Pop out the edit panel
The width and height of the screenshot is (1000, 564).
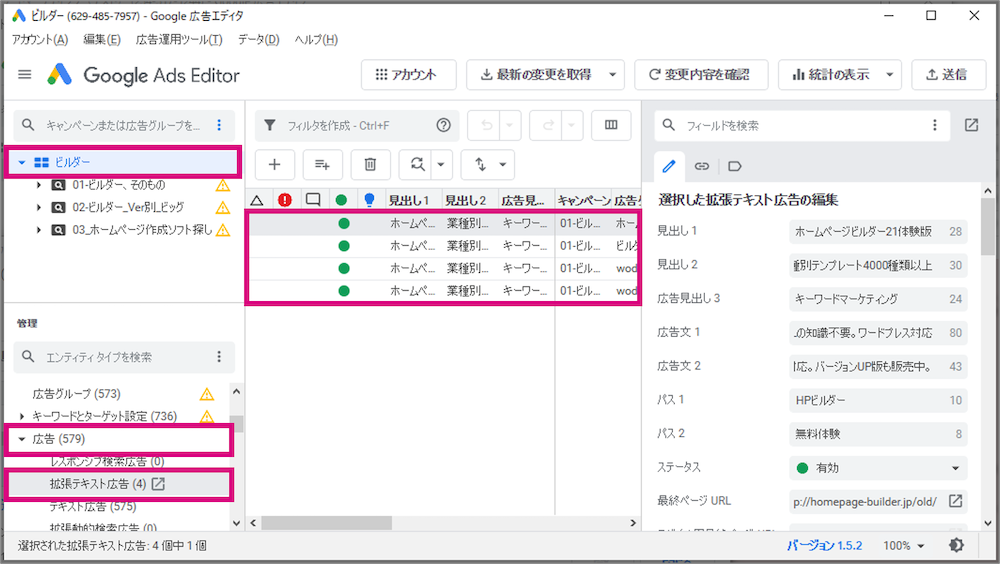click(x=971, y=125)
